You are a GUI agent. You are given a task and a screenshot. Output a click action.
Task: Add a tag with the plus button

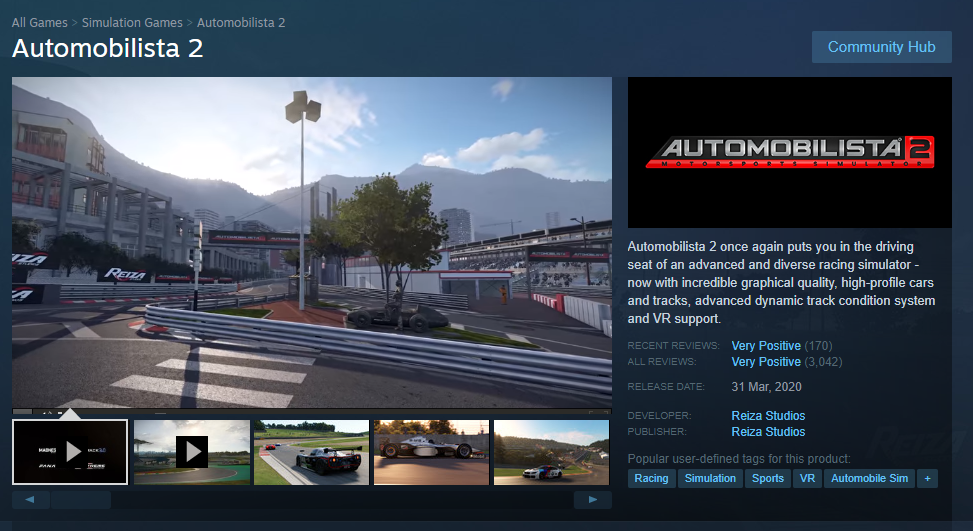[x=927, y=478]
